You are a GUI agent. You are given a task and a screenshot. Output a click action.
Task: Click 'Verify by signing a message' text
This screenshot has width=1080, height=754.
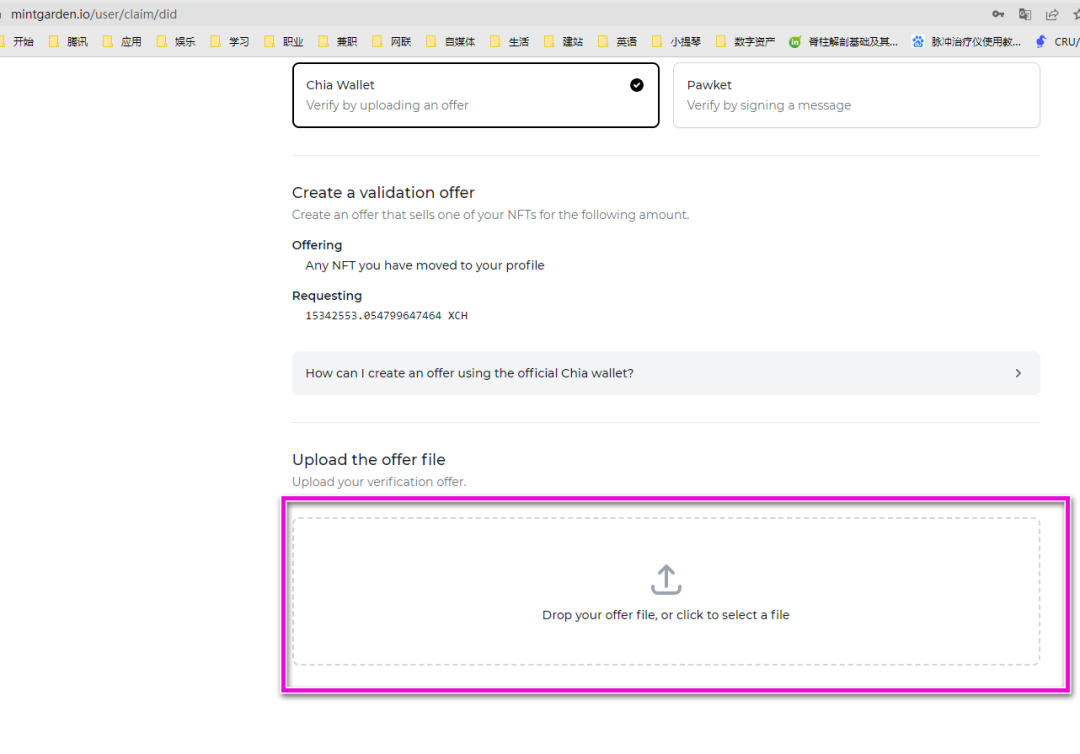tap(769, 105)
